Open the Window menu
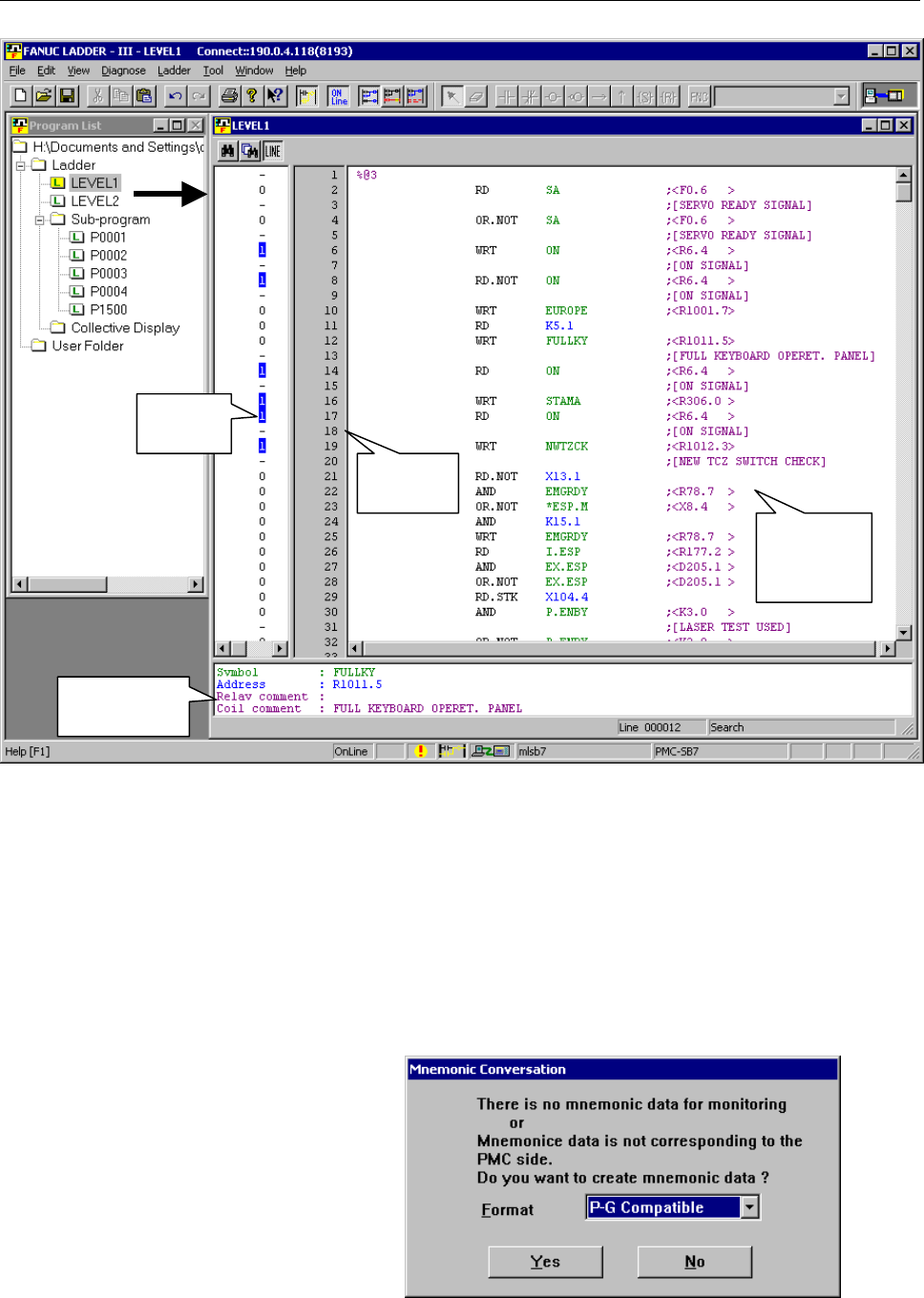This screenshot has width=924, height=1298. tap(254, 71)
